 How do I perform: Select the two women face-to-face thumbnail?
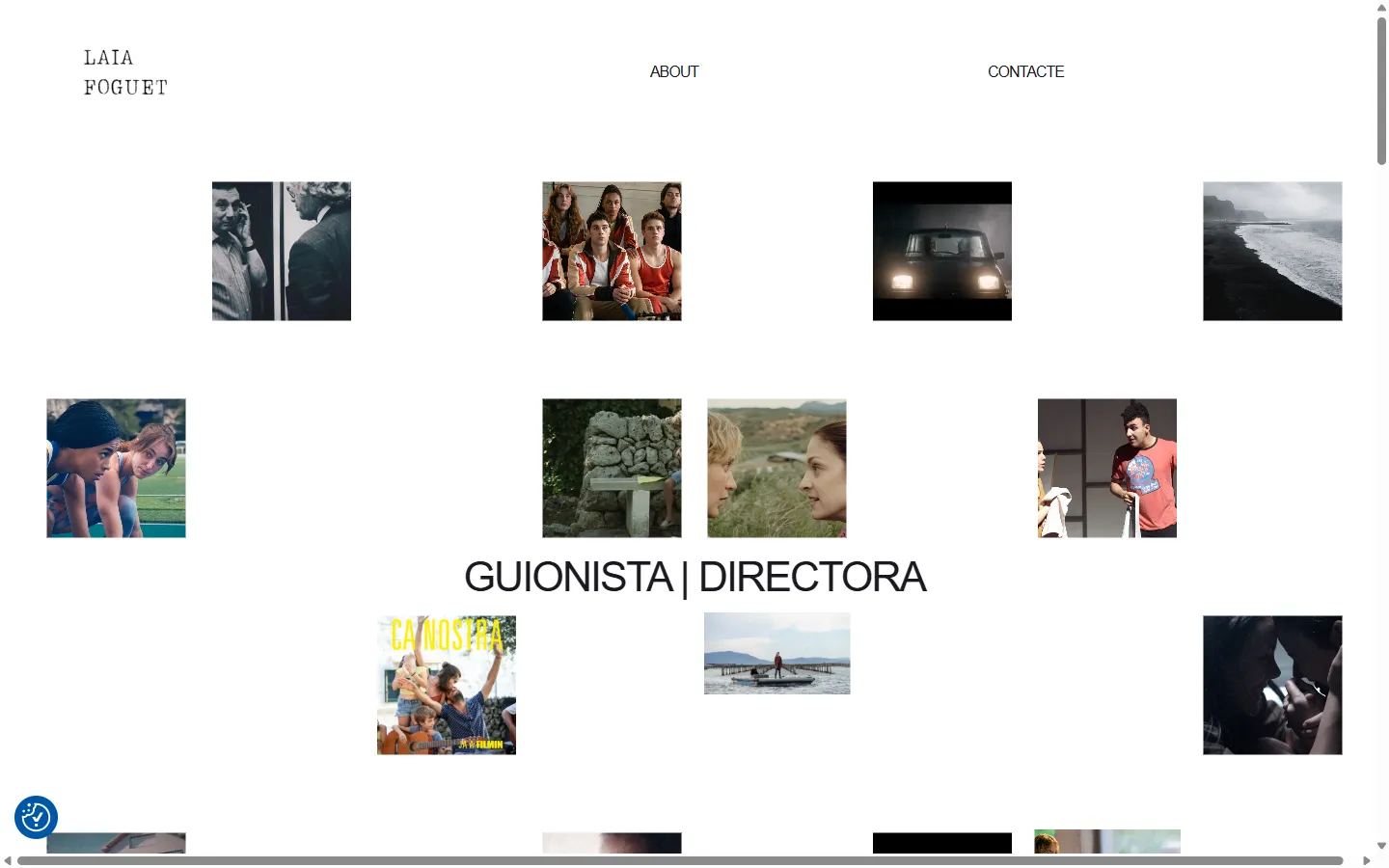pyautogui.click(x=776, y=468)
